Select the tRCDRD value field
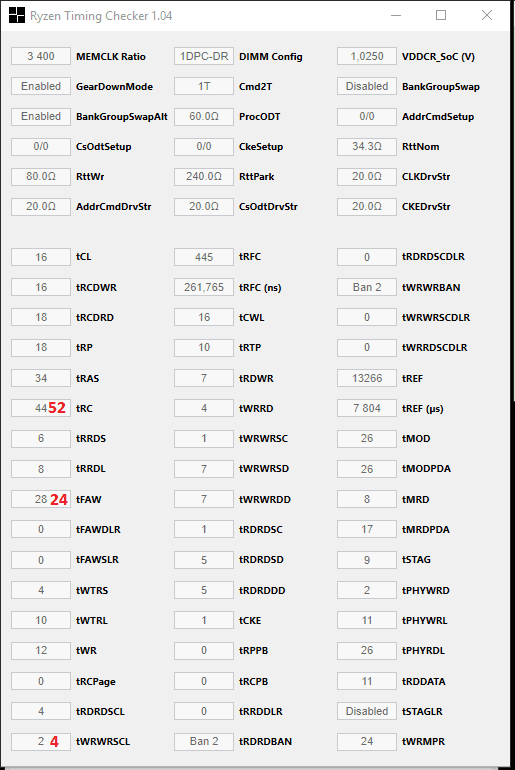The image size is (515, 770). pyautogui.click(x=41, y=317)
